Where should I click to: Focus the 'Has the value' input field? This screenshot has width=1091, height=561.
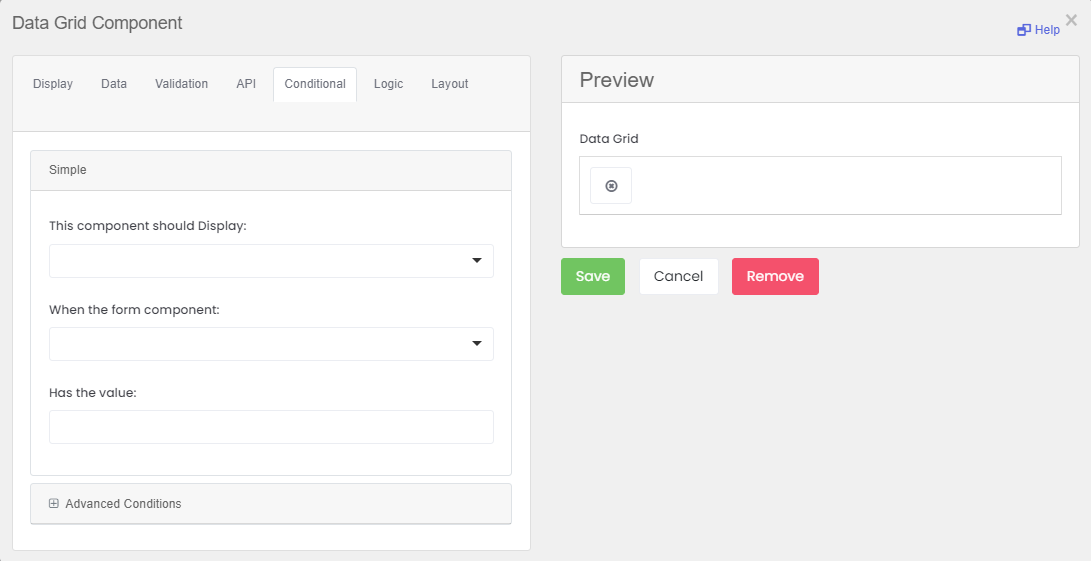[271, 427]
